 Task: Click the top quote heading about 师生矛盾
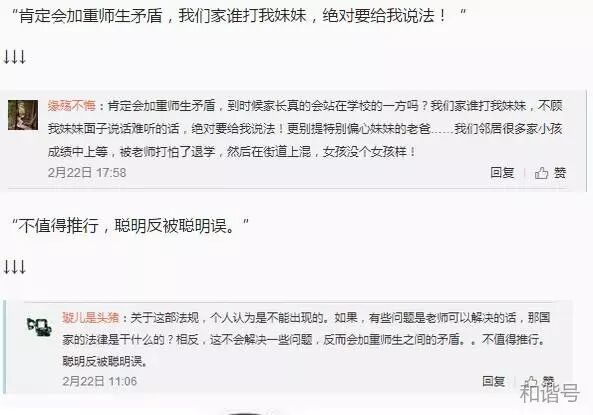pos(239,16)
